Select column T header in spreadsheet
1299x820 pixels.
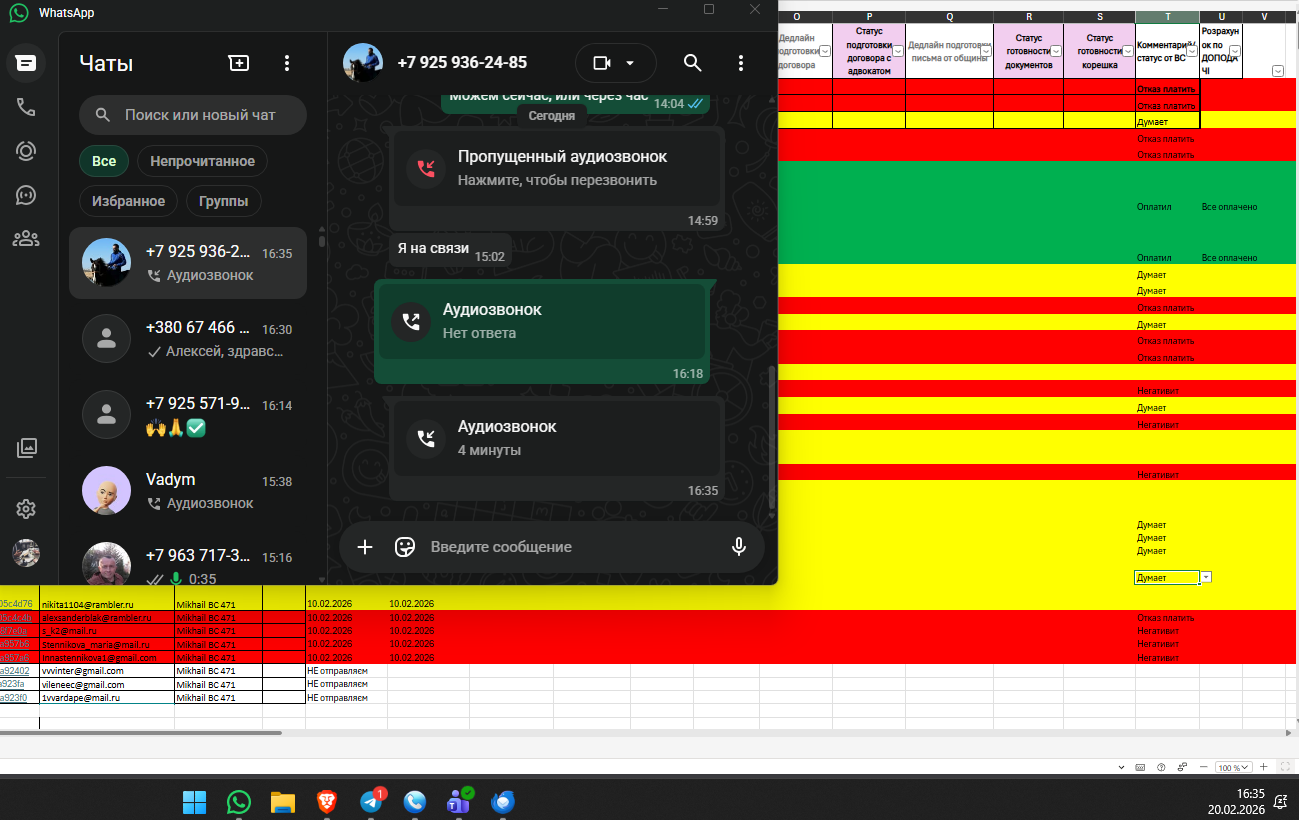click(x=1168, y=17)
